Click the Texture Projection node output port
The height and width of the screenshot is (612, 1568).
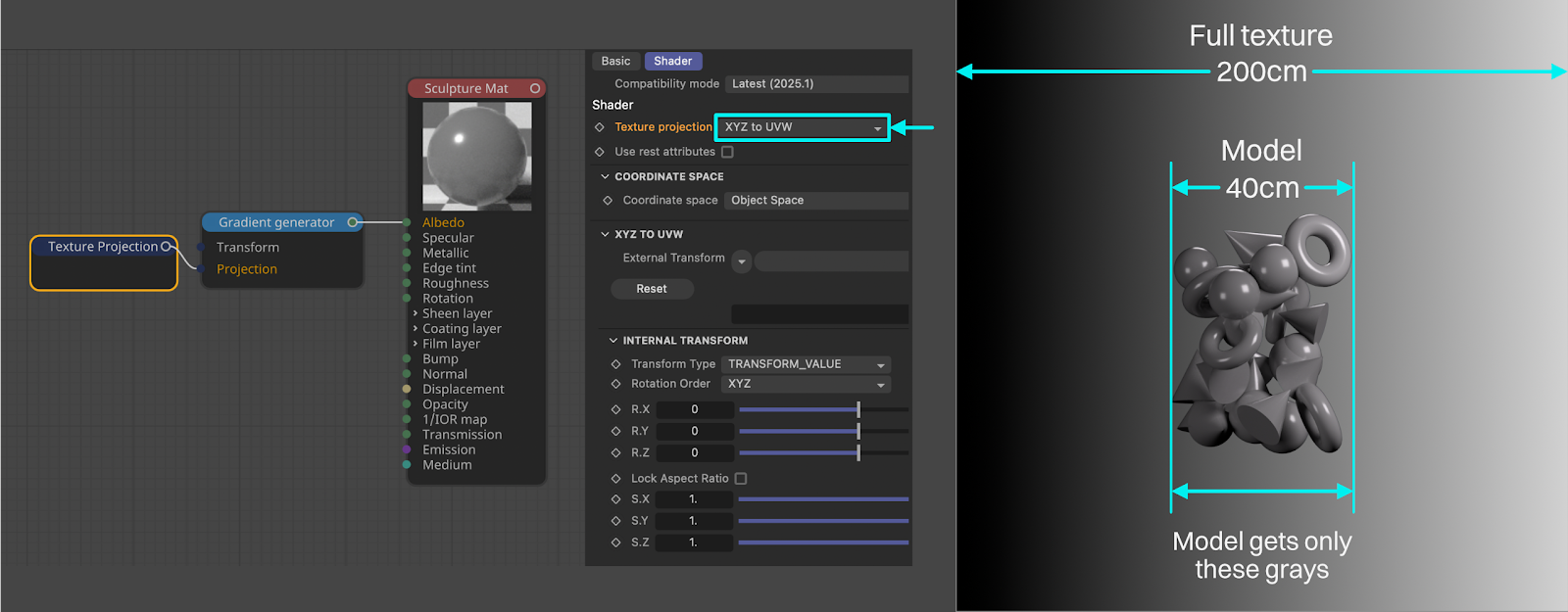pos(166,247)
